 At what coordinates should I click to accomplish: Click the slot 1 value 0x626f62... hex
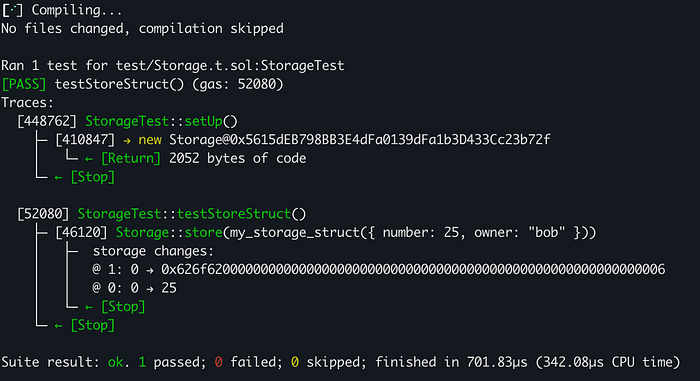pyautogui.click(x=413, y=269)
